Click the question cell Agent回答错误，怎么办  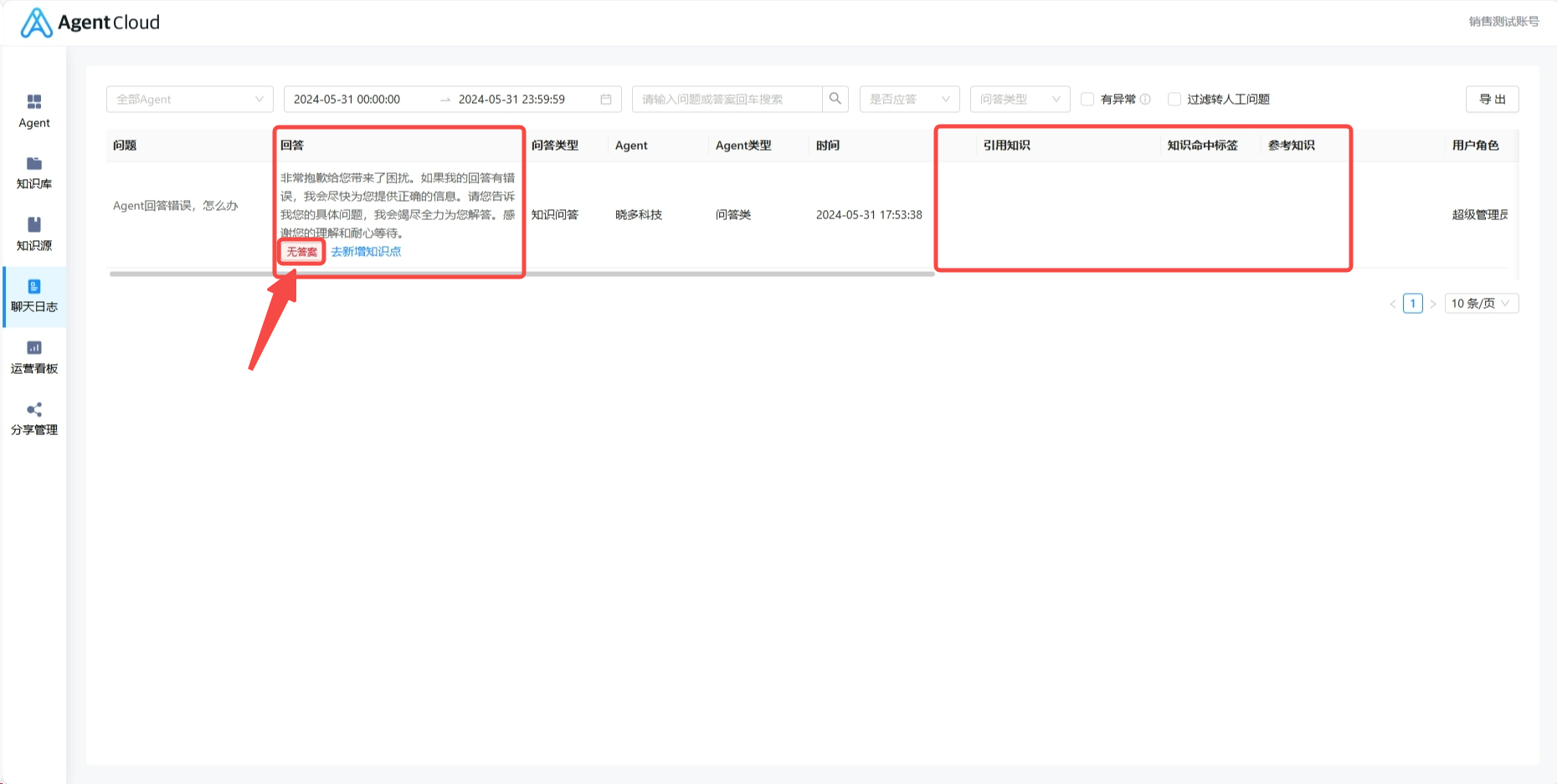[176, 205]
